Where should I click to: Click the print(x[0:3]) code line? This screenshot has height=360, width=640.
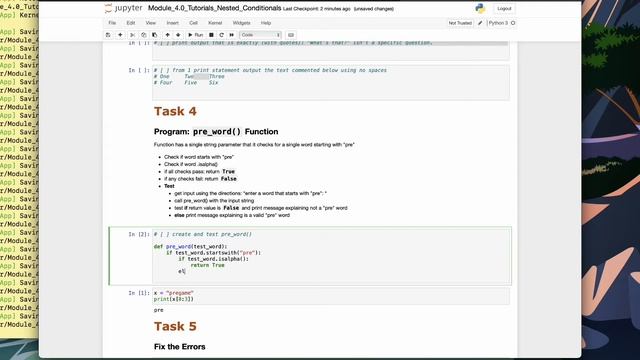174,299
